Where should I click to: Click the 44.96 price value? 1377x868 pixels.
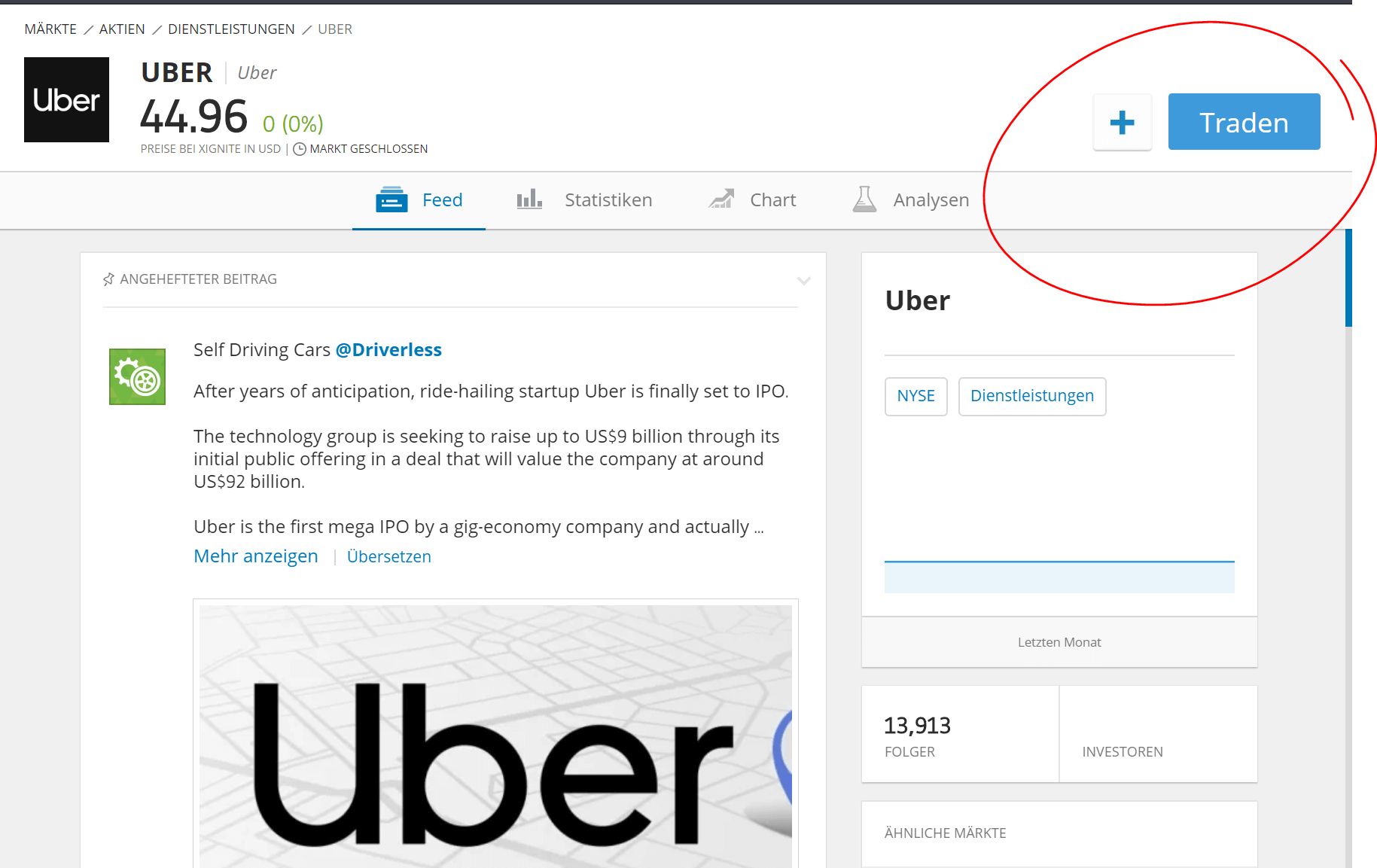click(x=193, y=117)
